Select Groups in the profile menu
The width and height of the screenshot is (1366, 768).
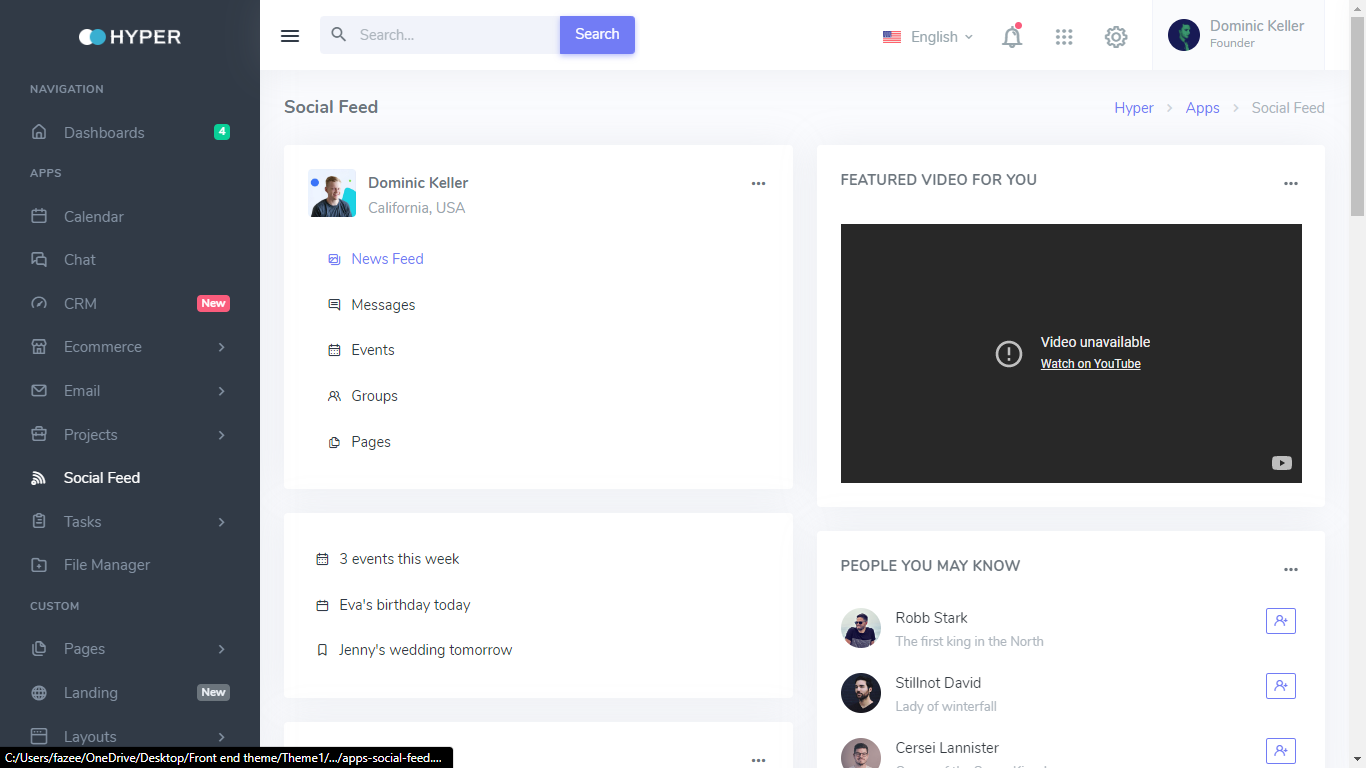374,396
